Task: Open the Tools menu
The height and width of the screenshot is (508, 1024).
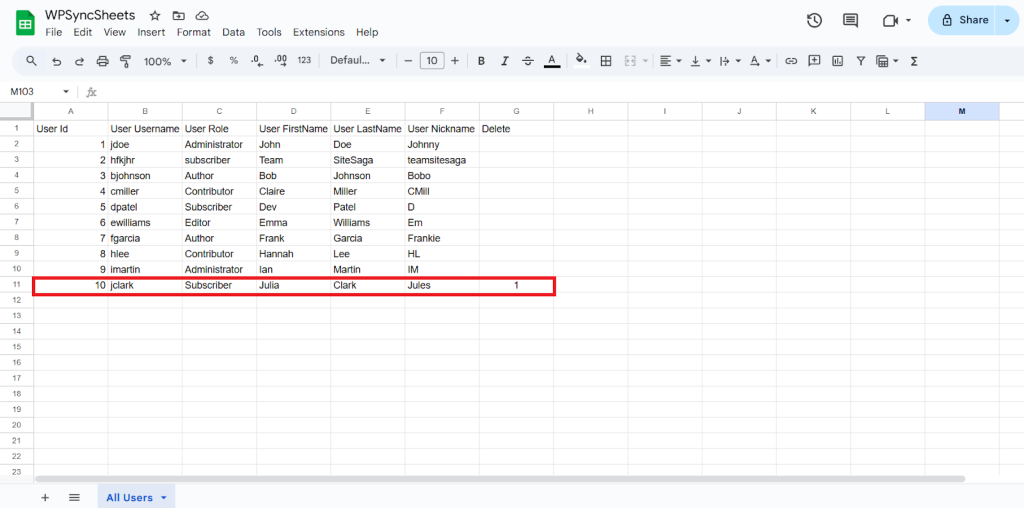Action: pos(269,32)
